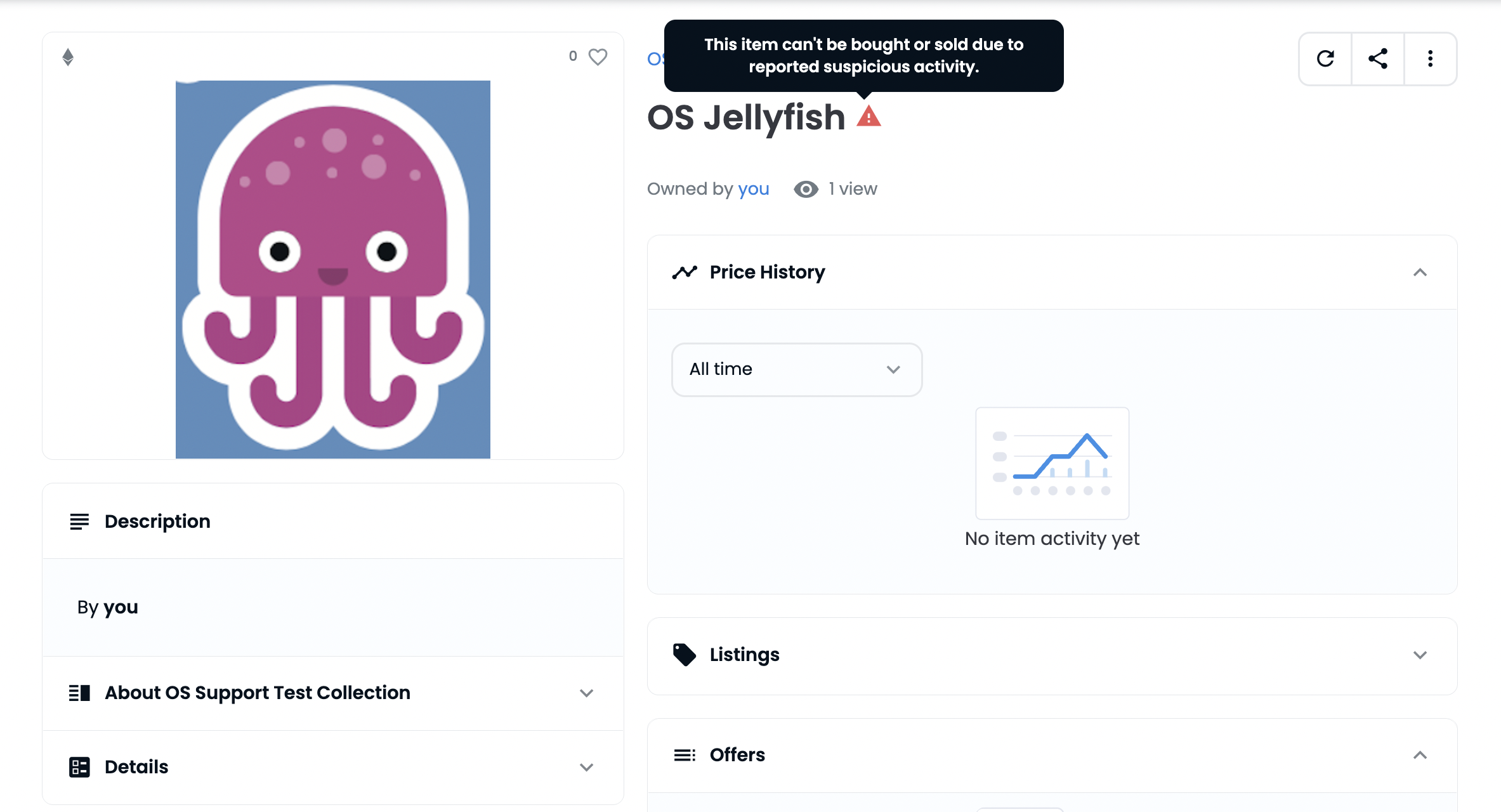The height and width of the screenshot is (812, 1501).
Task: Open the three-dot more options menu
Action: pyautogui.click(x=1430, y=59)
